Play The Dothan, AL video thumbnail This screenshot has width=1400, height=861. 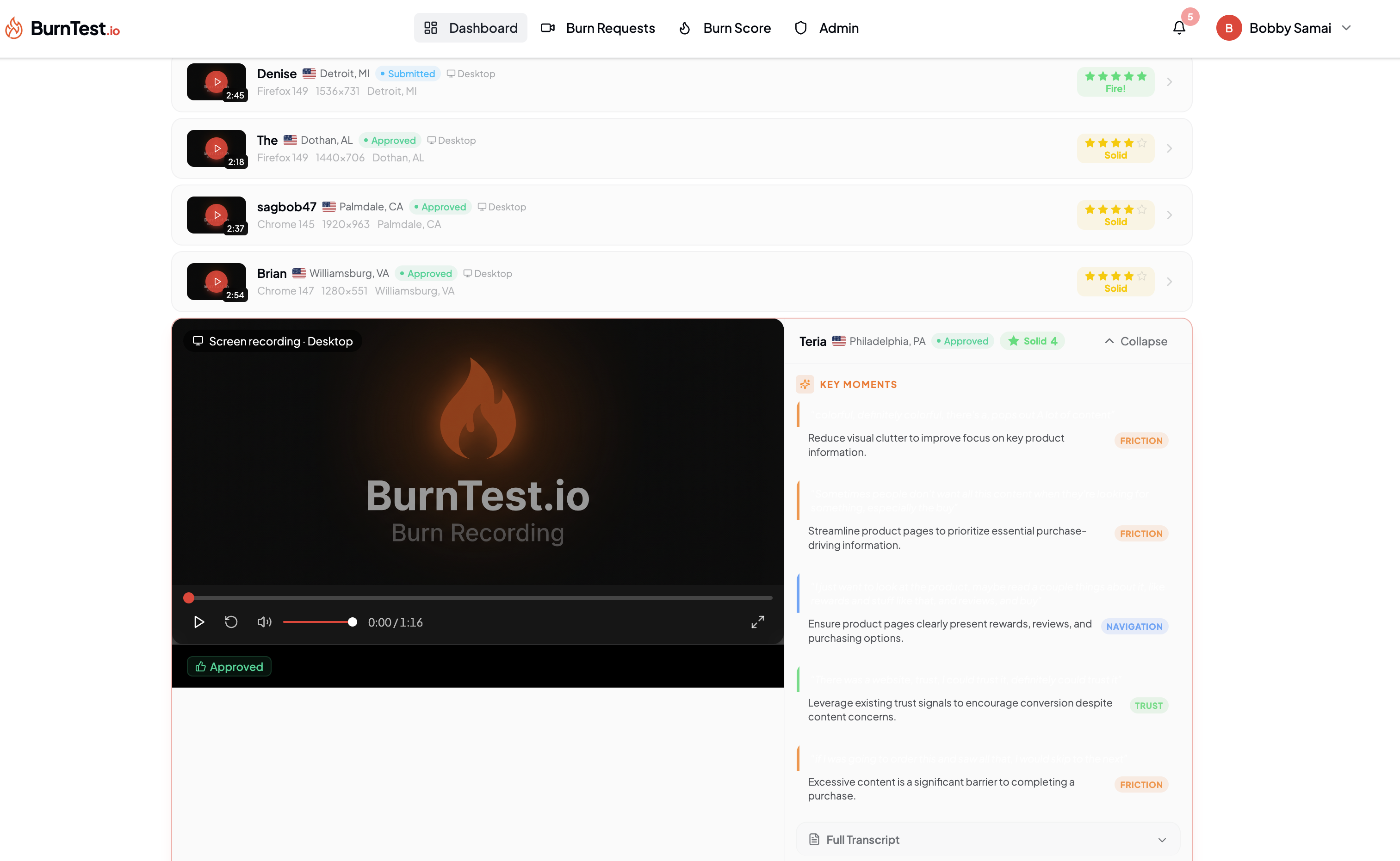click(x=217, y=148)
